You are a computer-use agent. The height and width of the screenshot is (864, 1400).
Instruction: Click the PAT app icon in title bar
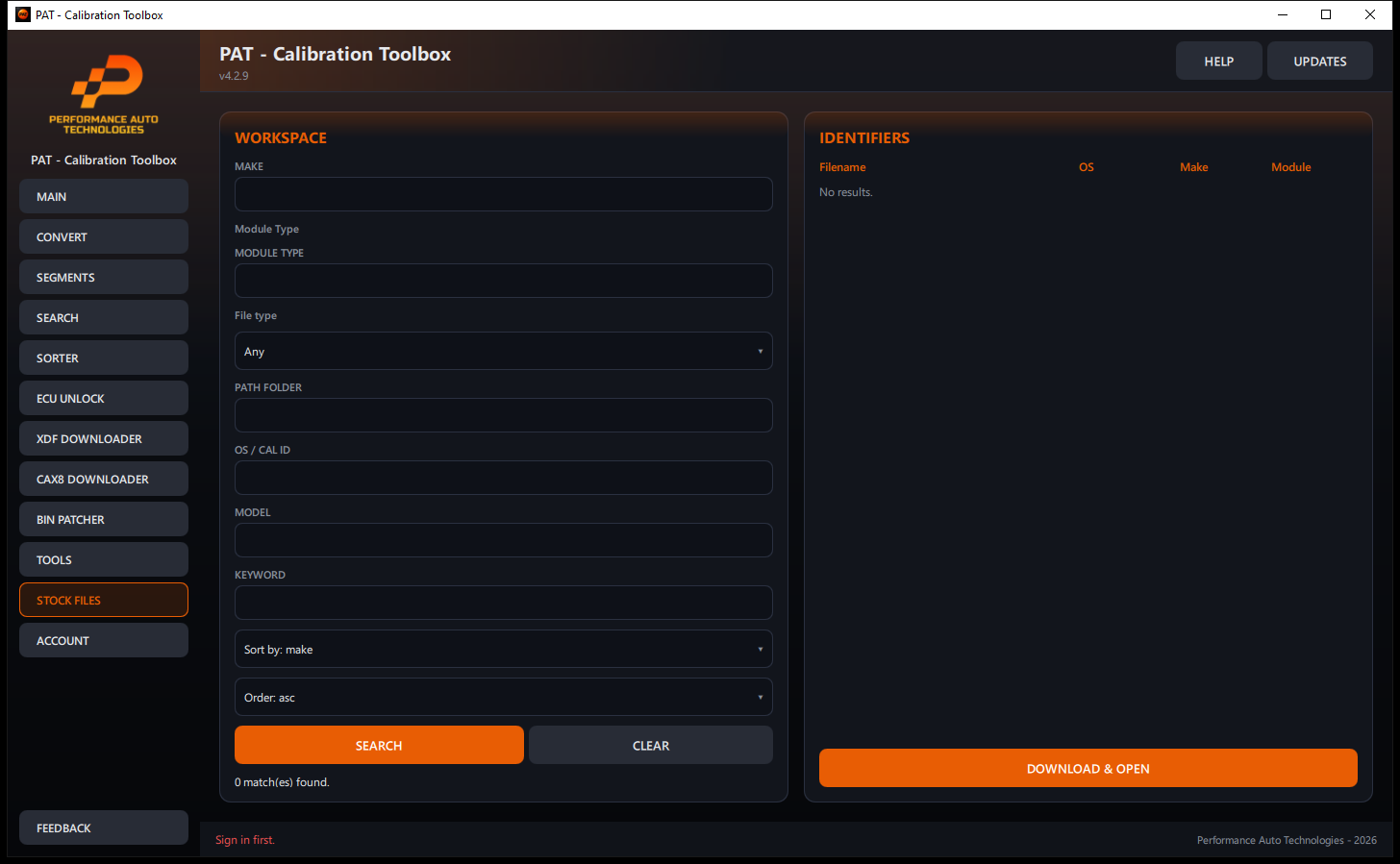(x=23, y=14)
